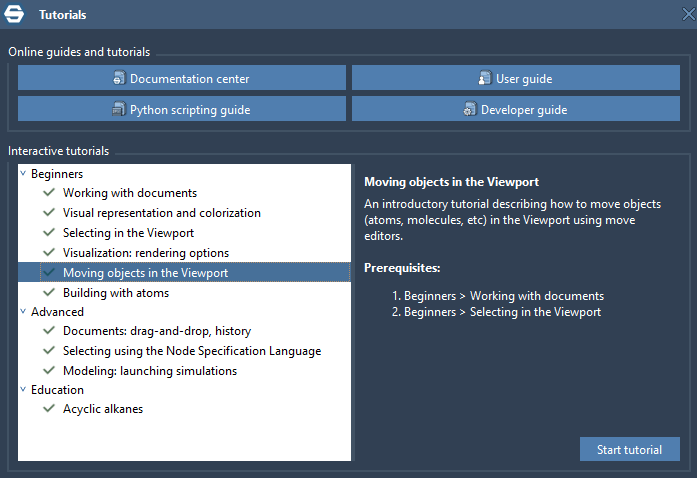Pick Selecting in the Viewport tutorial
Image resolution: width=697 pixels, height=478 pixels.
[x=128, y=233]
